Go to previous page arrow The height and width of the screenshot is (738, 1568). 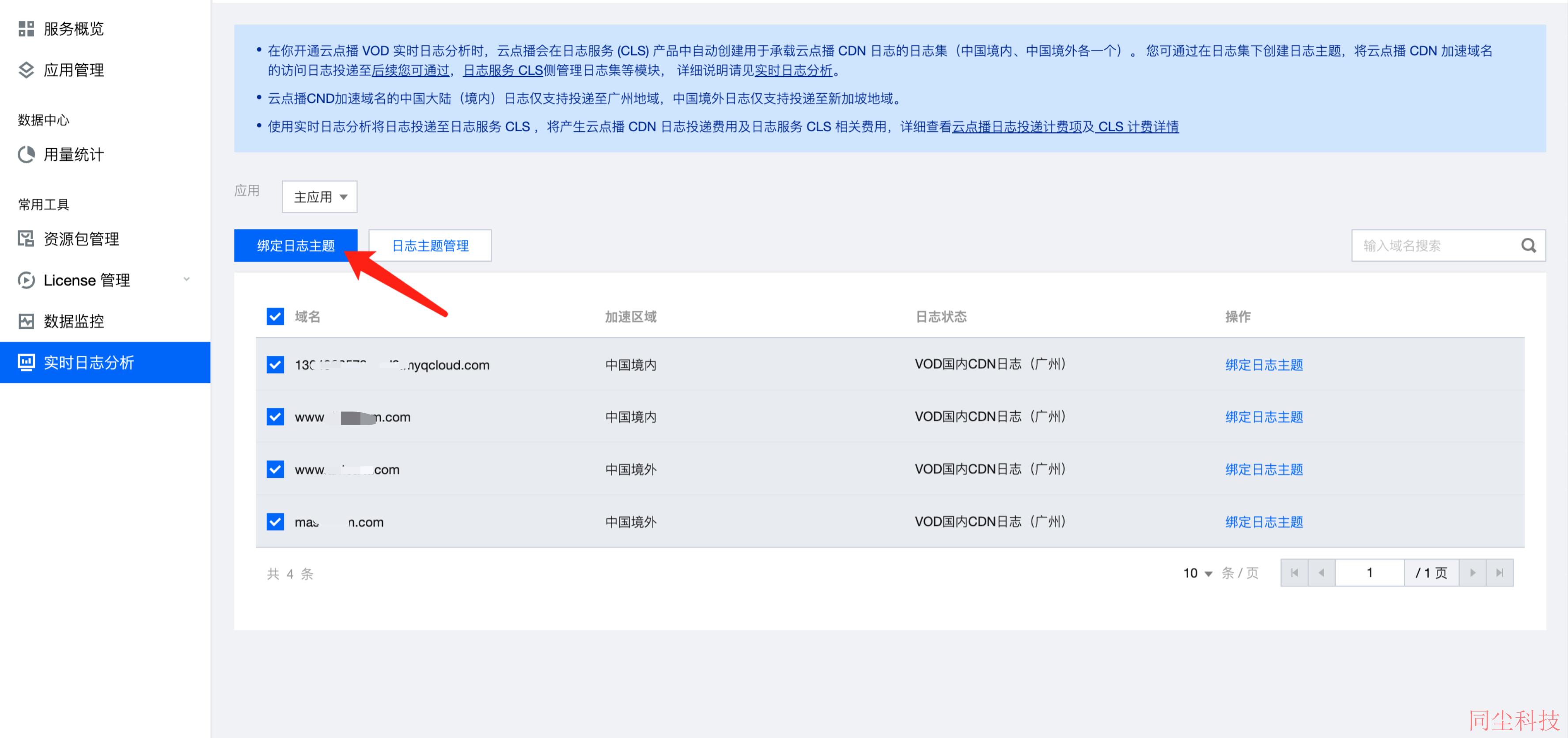(1322, 573)
